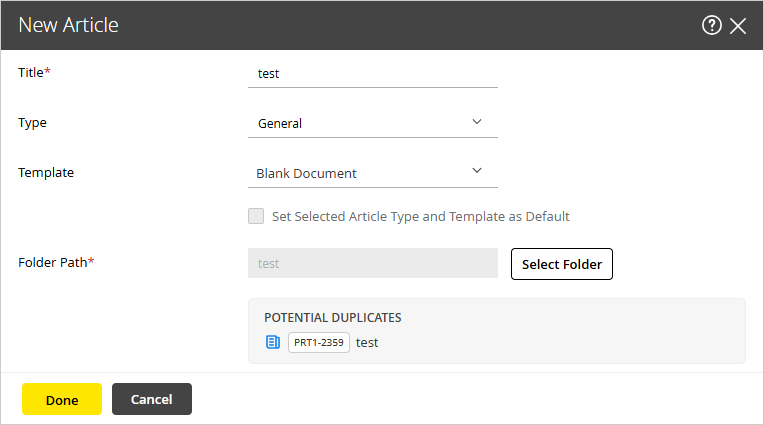The image size is (764, 425).
Task: Click the 'Set Selected Article Type and Template as Default' label
Action: coord(420,216)
